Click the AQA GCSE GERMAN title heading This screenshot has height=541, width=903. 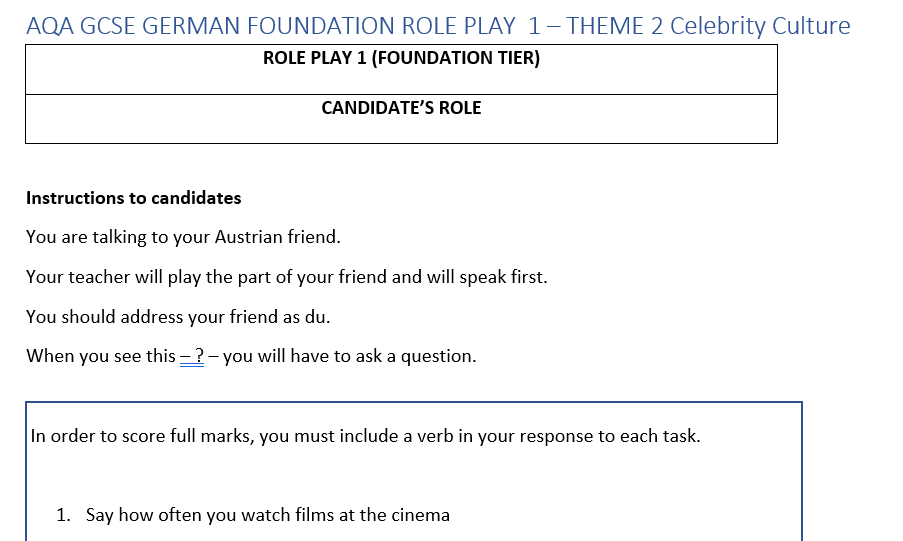438,26
